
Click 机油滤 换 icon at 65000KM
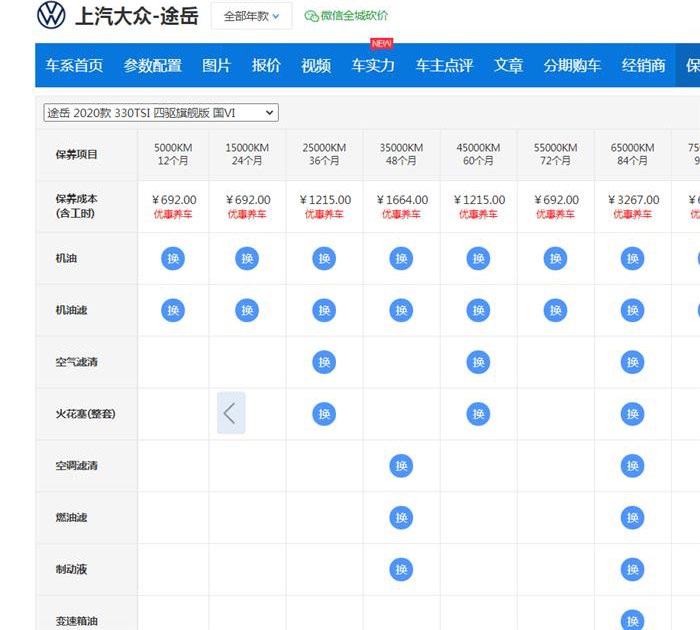(x=633, y=310)
